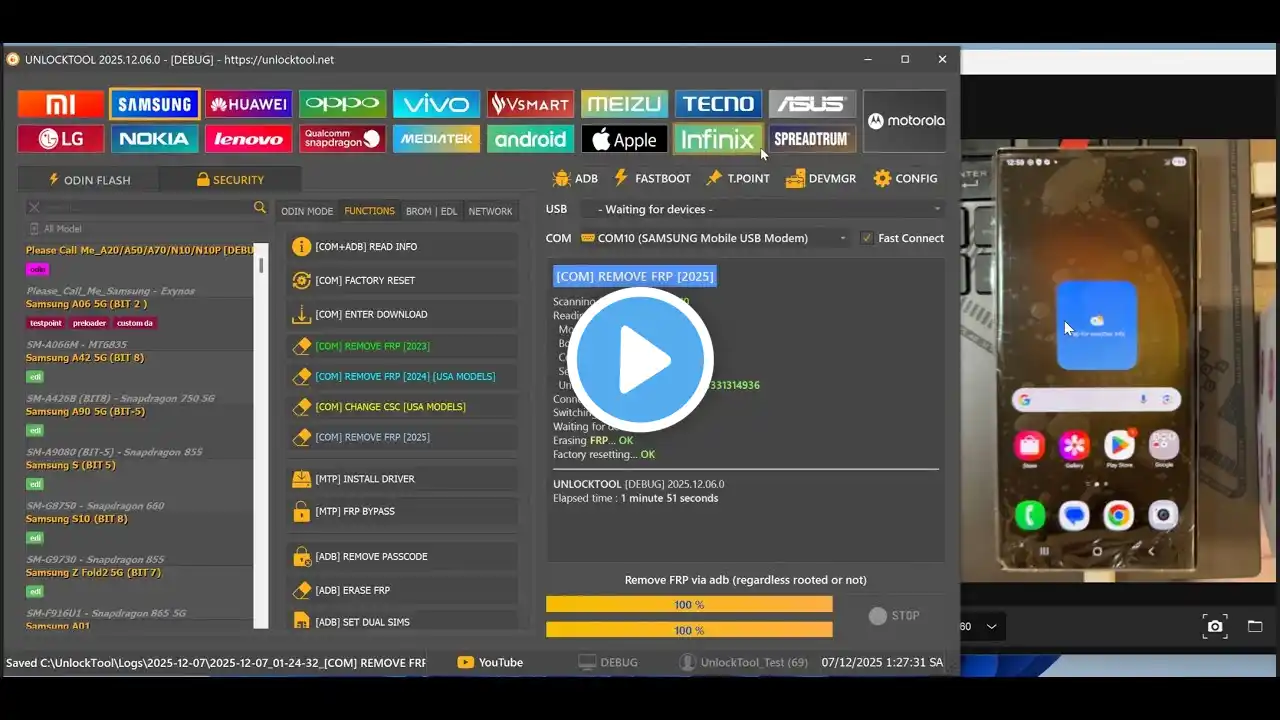Open the ASUS brand section
The height and width of the screenshot is (720, 1280).
(x=812, y=104)
